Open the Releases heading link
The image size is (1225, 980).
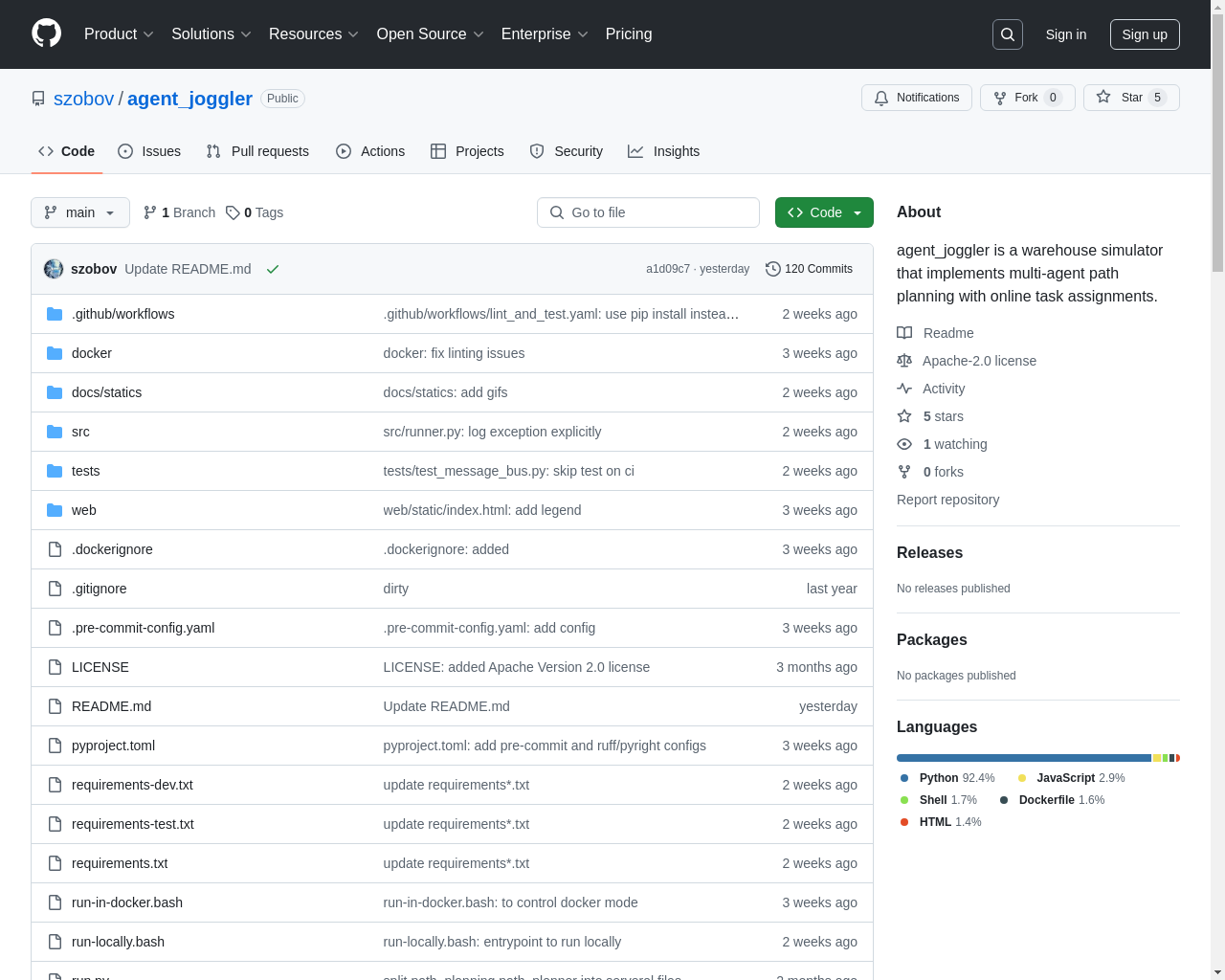click(x=929, y=552)
